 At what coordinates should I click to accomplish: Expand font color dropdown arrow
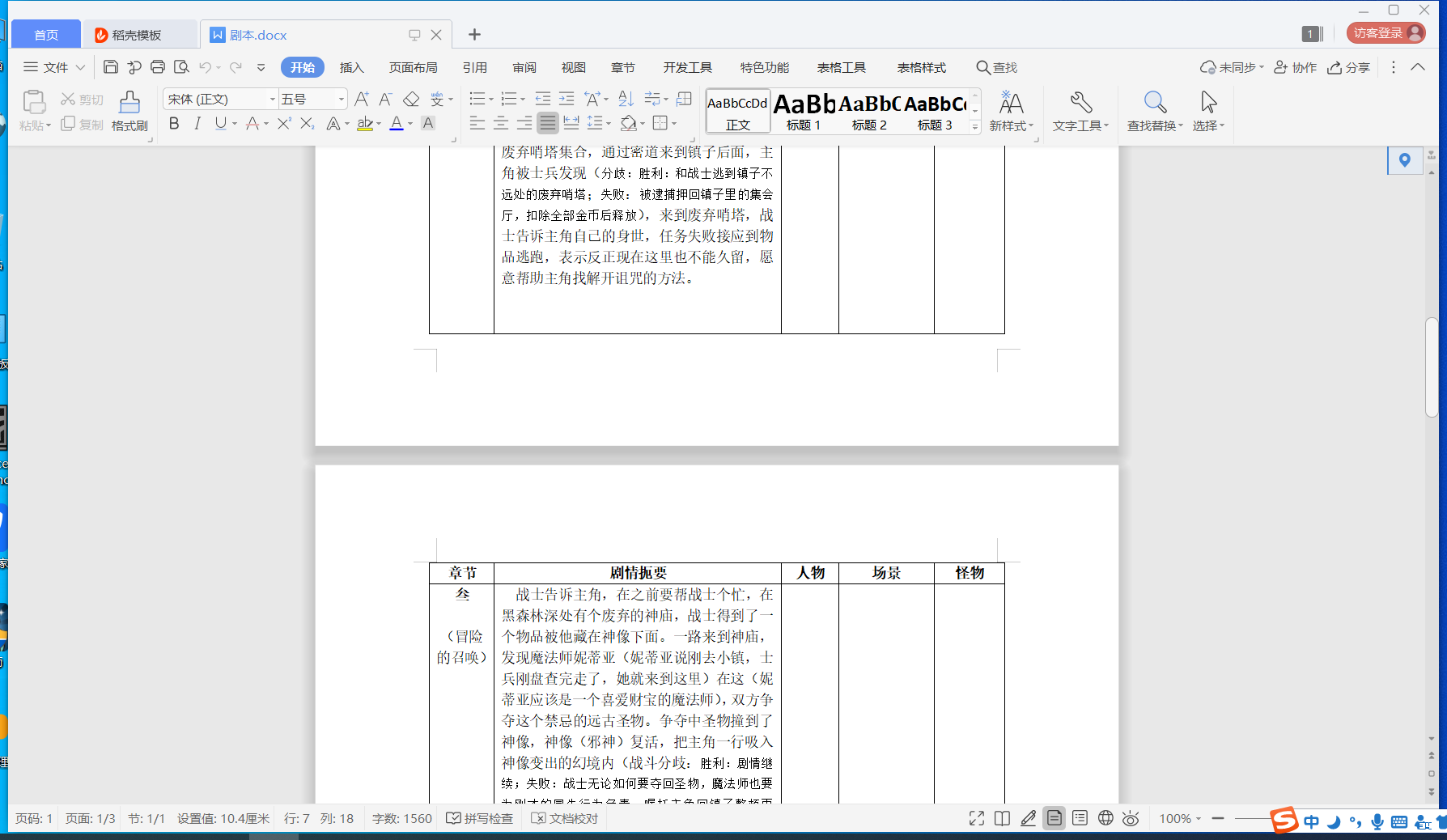pos(410,124)
